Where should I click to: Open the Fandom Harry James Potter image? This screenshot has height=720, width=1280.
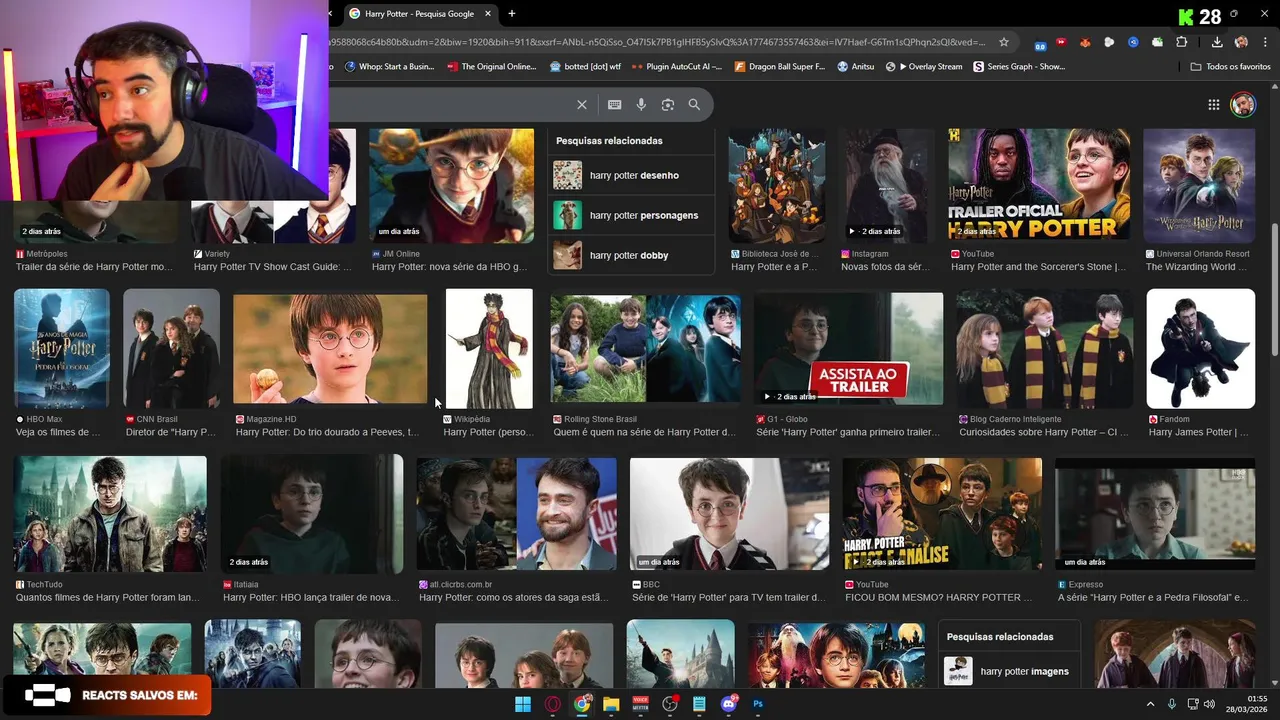[x=1200, y=348]
